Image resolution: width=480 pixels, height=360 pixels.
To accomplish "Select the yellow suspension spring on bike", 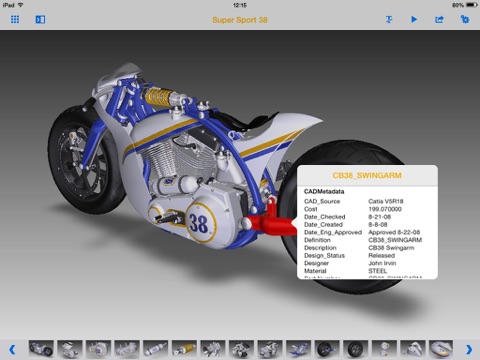I will (158, 97).
